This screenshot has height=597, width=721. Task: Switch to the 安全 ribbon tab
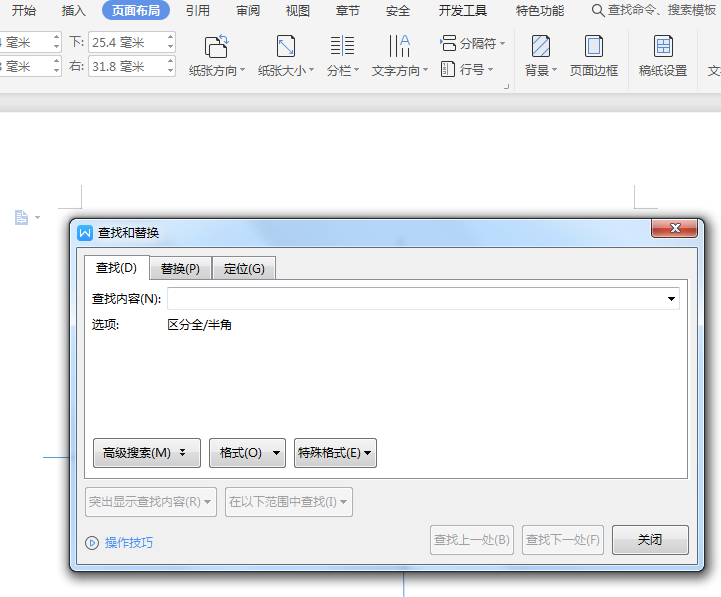click(398, 10)
